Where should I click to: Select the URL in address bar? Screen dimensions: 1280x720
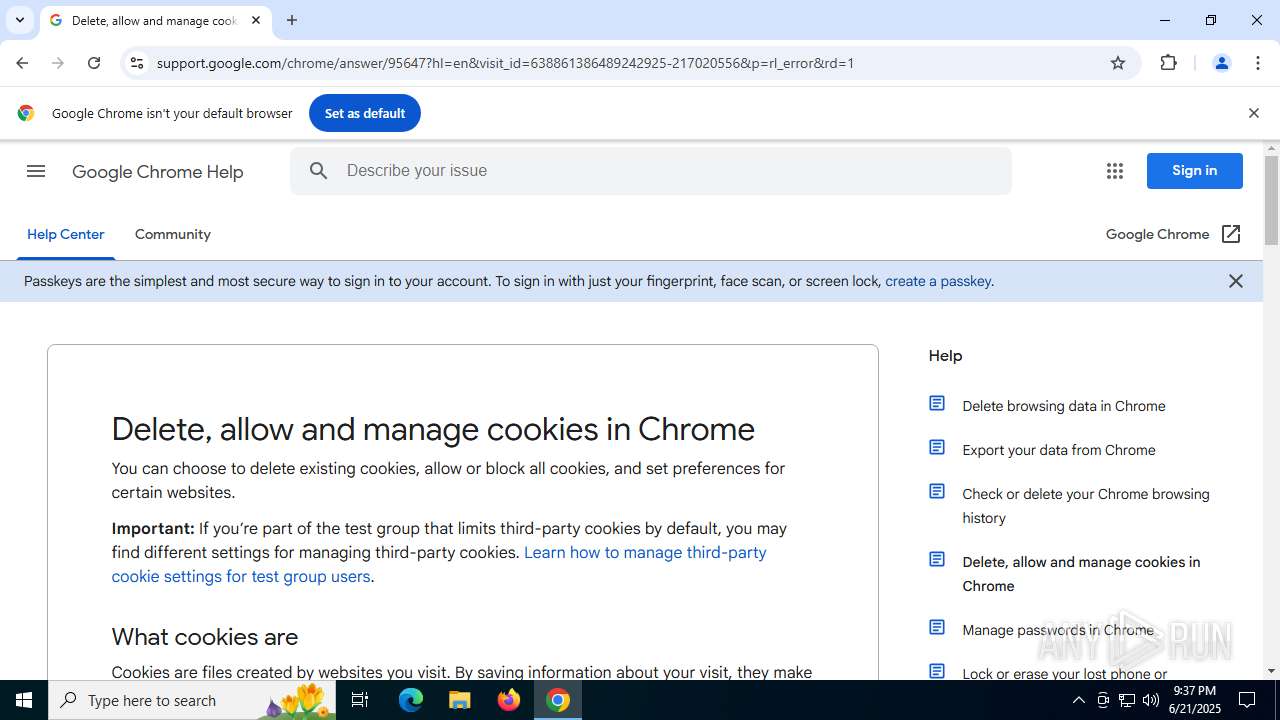(x=505, y=63)
